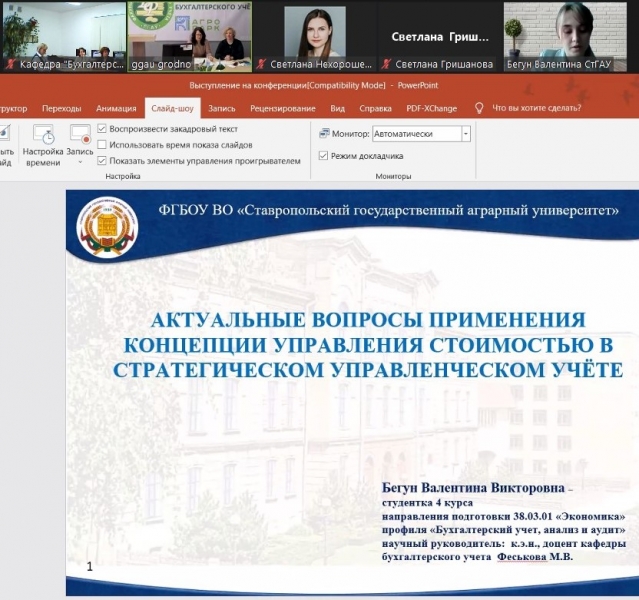Click the window title Выступление на конференции
Image resolution: width=639 pixels, height=600 pixels.
[x=248, y=85]
